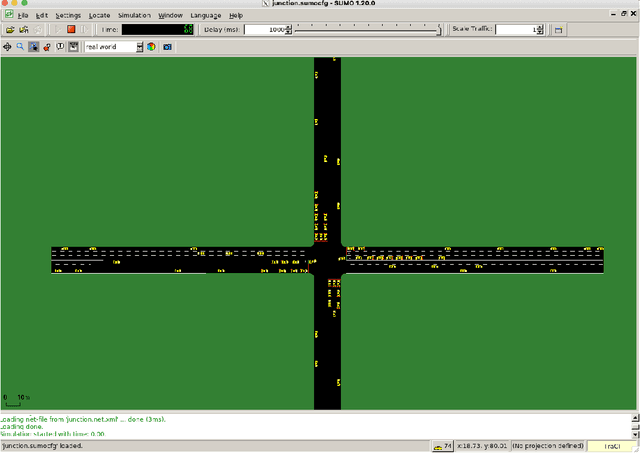Click the new view window icon beside Scale Traffic
The width and height of the screenshot is (640, 453).
(x=559, y=30)
